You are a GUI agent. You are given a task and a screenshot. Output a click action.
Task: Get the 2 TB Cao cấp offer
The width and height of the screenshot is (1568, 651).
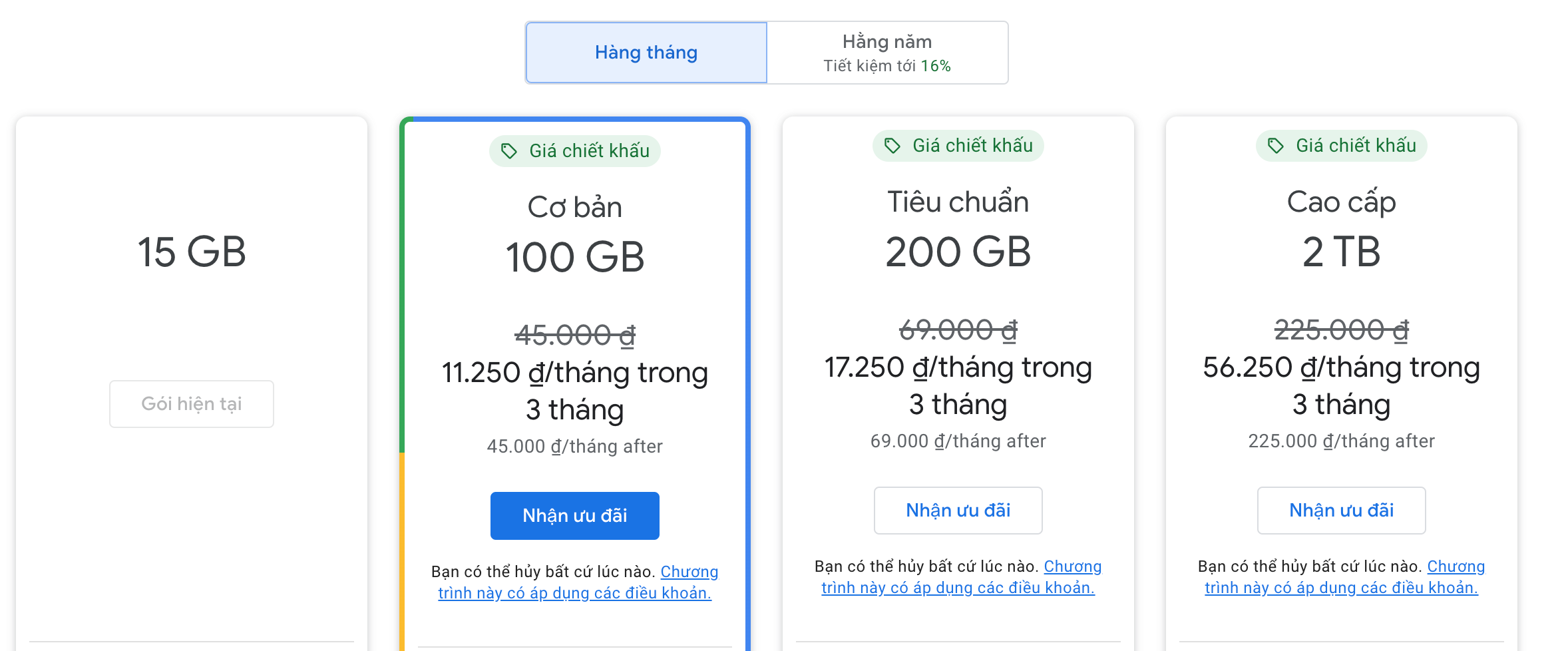[1341, 511]
